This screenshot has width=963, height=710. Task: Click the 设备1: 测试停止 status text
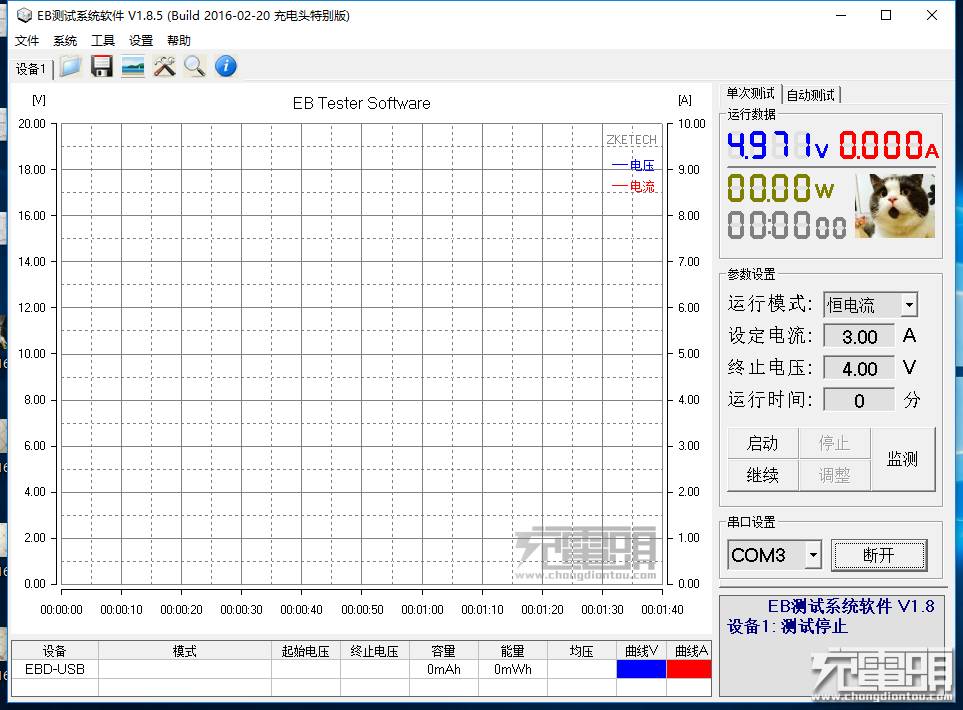[x=787, y=626]
